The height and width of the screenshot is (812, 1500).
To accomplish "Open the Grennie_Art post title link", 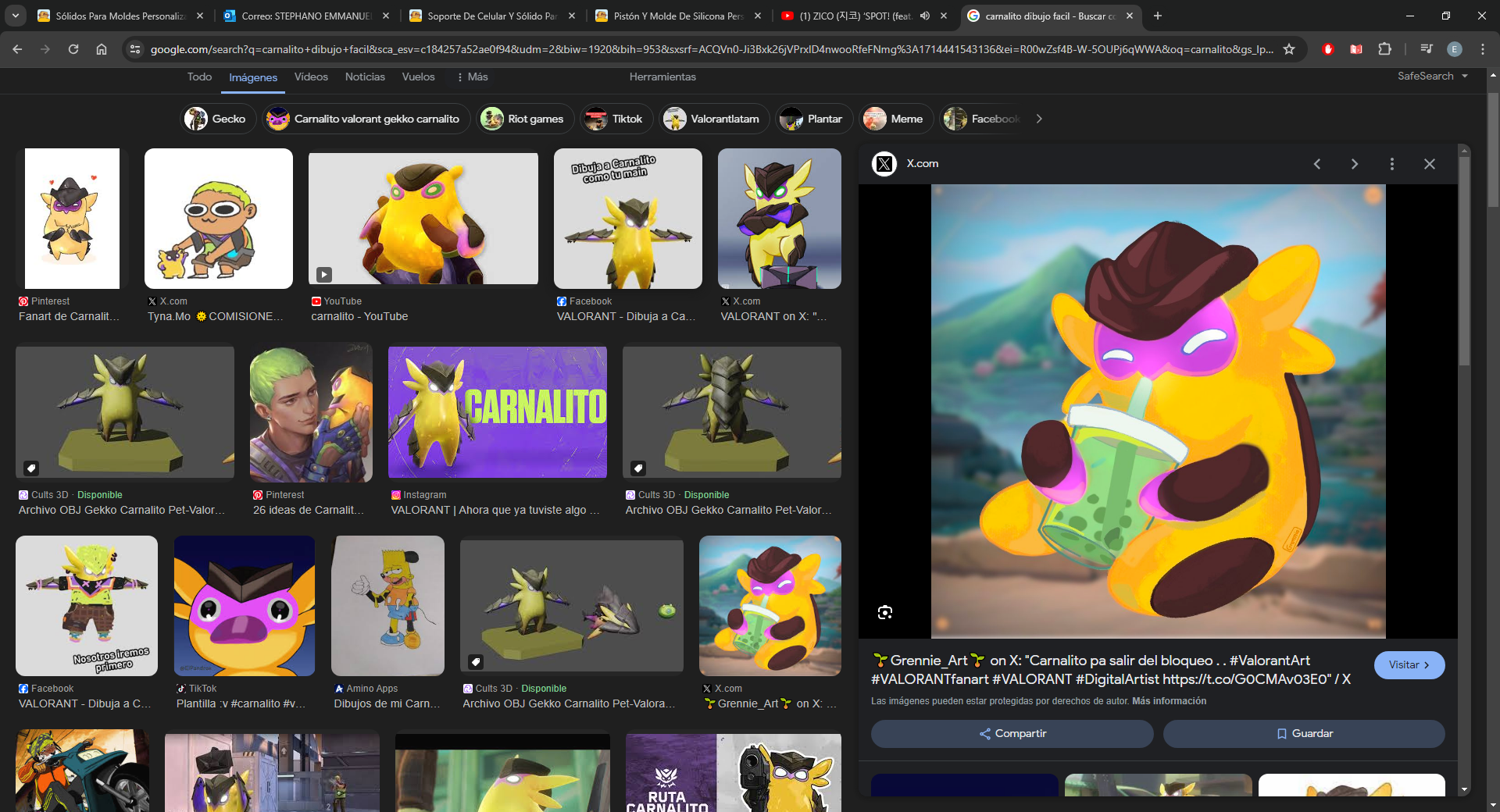I will tap(1111, 670).
